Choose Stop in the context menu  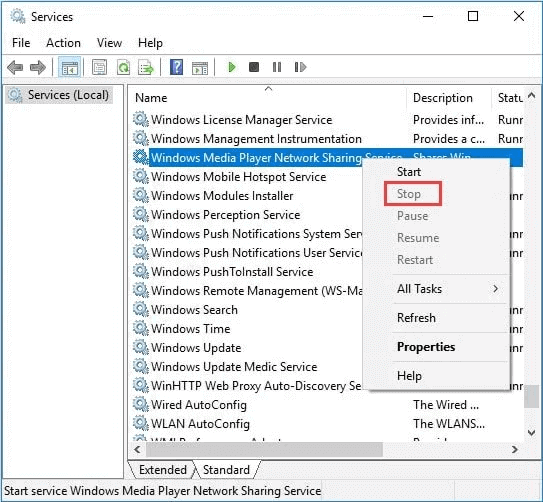[x=409, y=194]
